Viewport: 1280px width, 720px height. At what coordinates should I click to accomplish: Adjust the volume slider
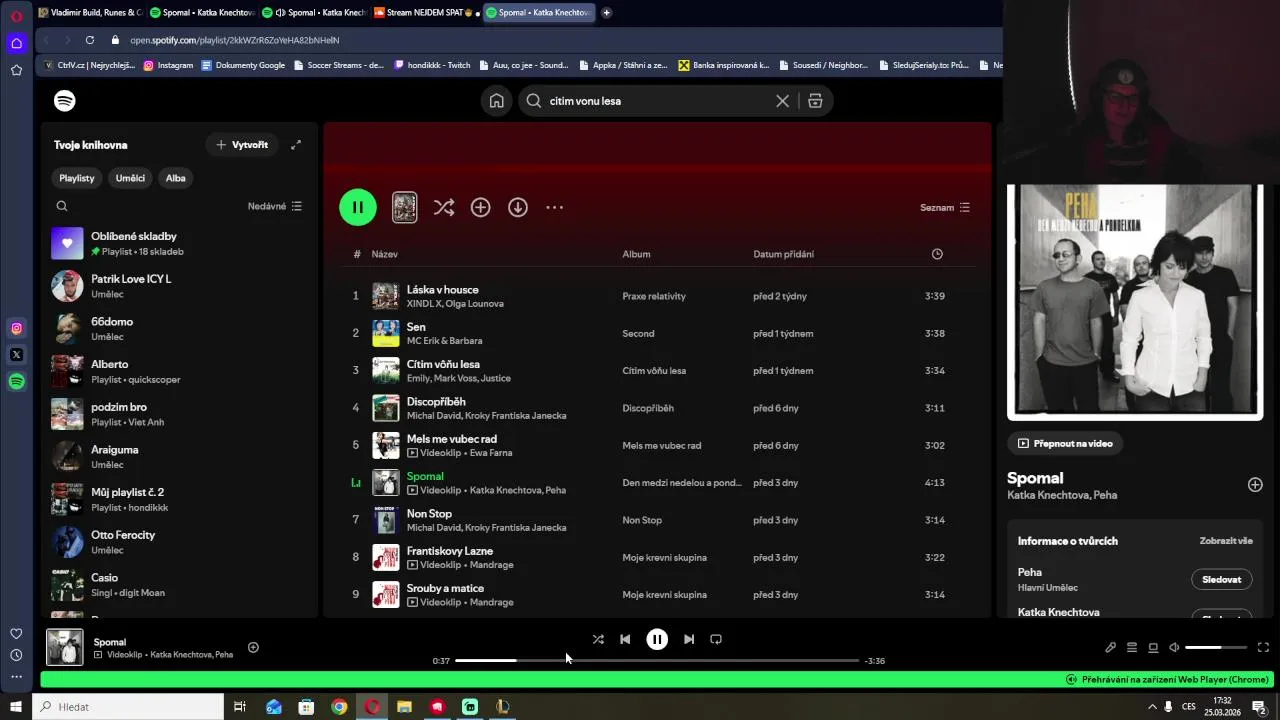point(1216,647)
